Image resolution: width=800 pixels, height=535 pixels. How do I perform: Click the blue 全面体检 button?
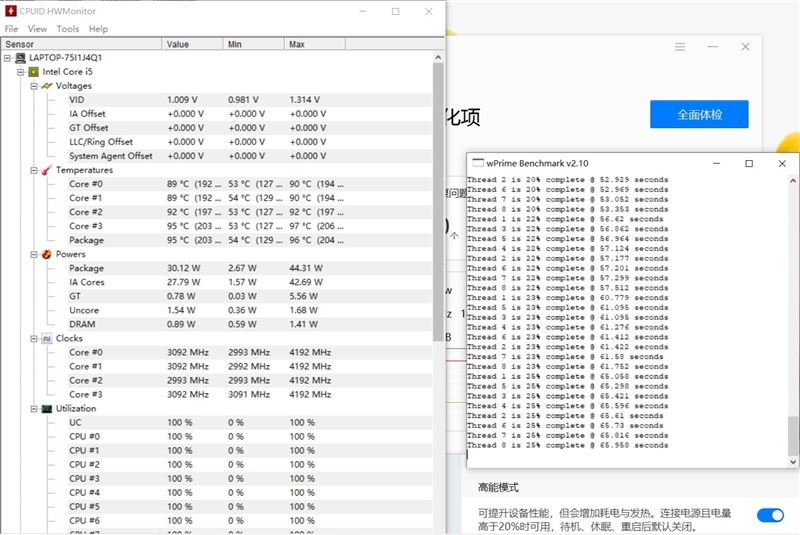click(x=699, y=114)
